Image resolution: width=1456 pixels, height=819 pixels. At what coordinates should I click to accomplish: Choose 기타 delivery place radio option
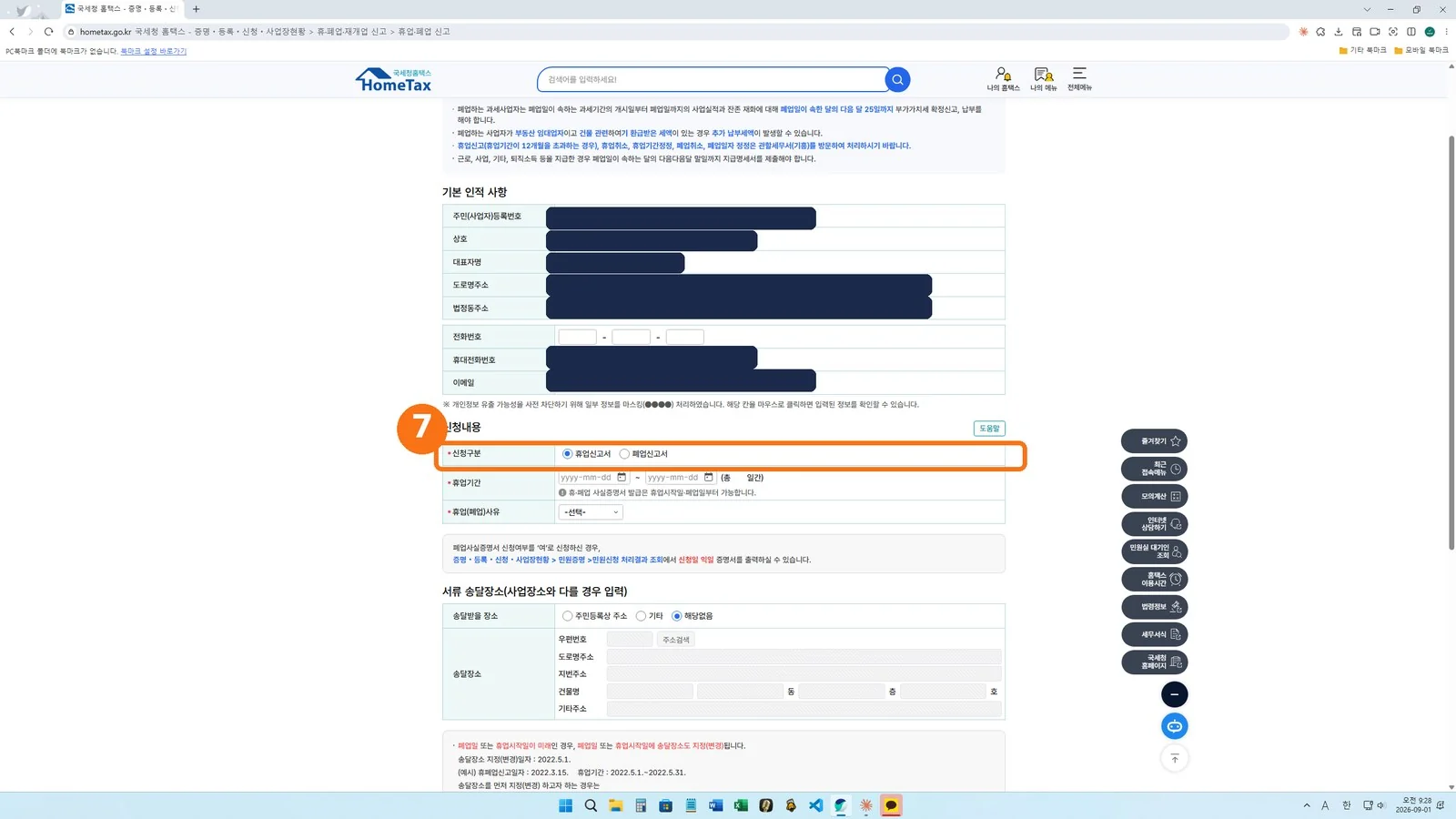(x=642, y=616)
